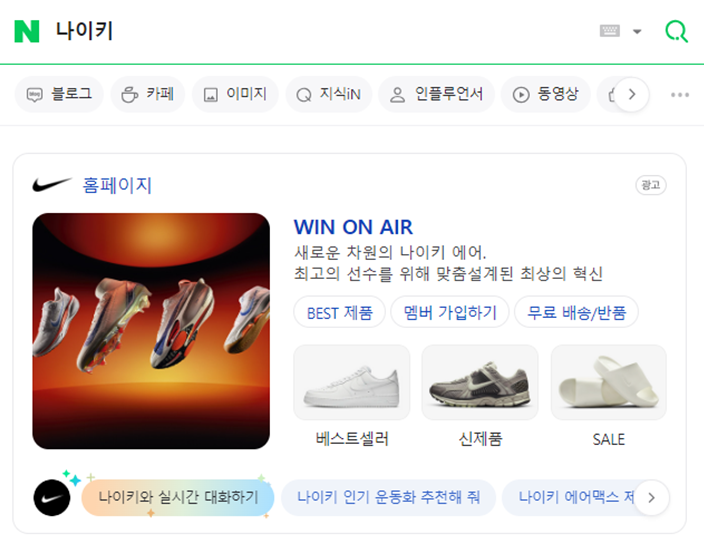This screenshot has height=540, width=704.
Task: Select the 카페 tab
Action: point(148,94)
